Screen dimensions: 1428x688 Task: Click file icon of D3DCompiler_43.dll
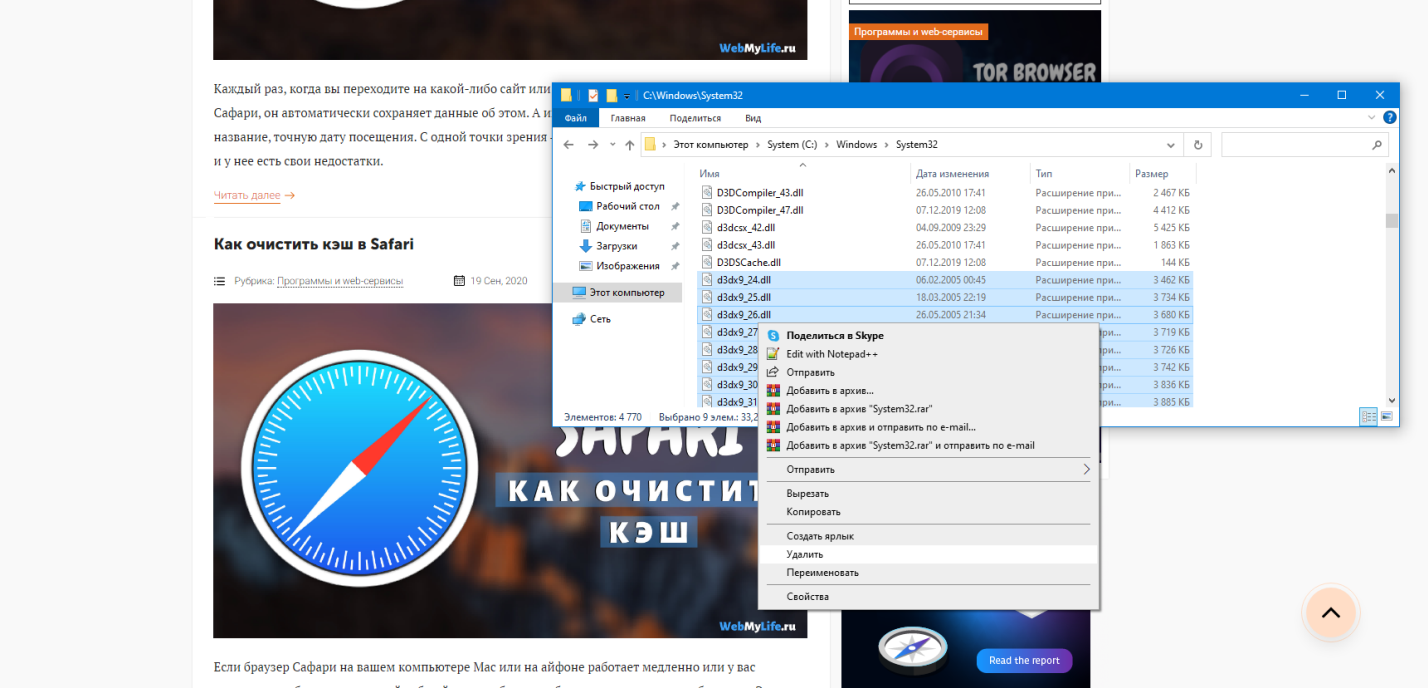(x=707, y=192)
